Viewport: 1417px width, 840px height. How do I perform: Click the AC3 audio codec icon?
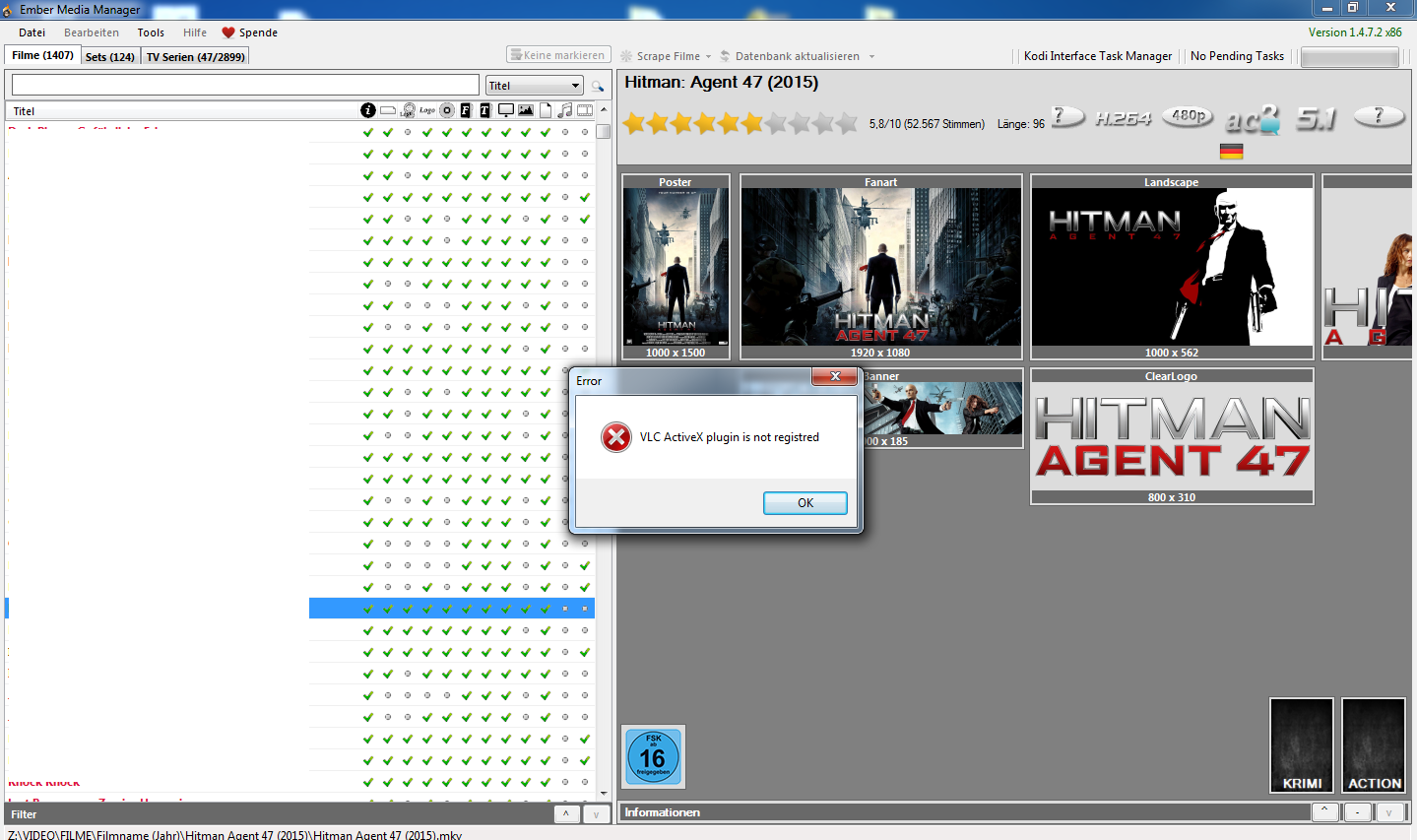1254,118
